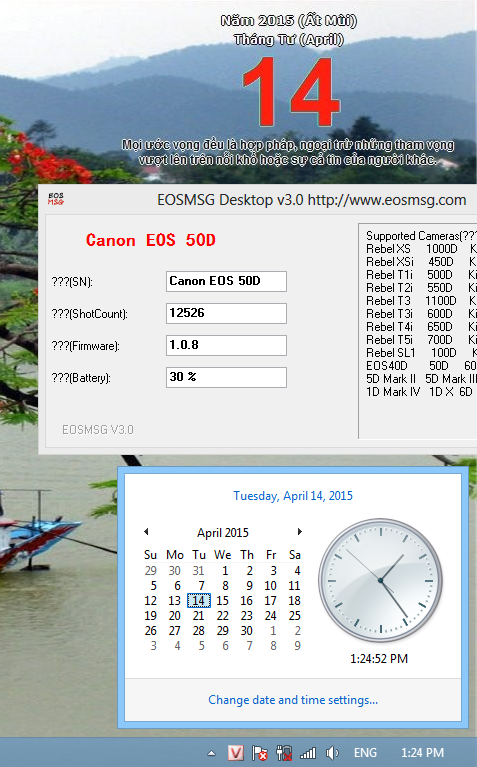Click EOS40D in supported cameras list
The width and height of the screenshot is (477, 767).
click(x=386, y=366)
